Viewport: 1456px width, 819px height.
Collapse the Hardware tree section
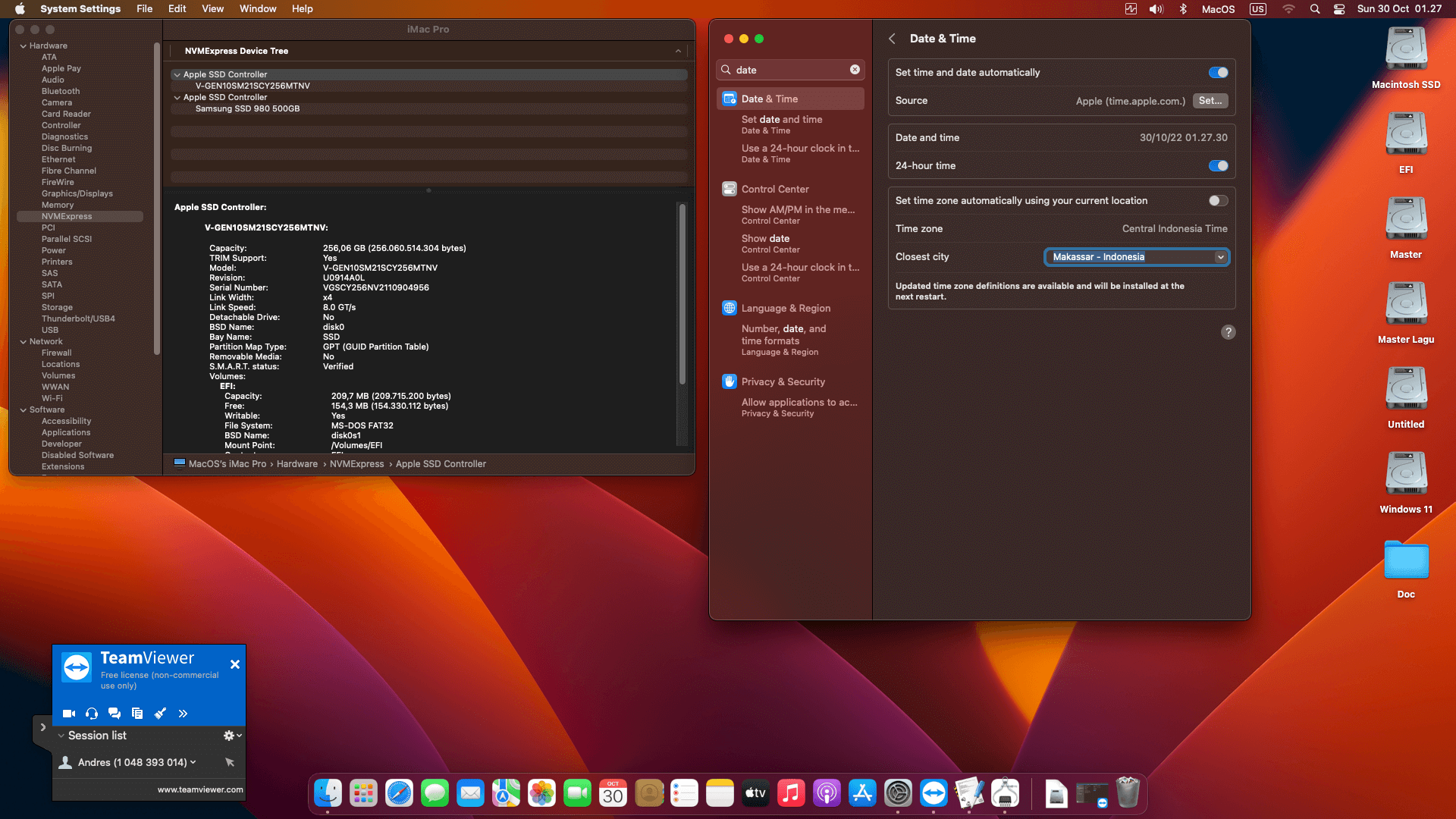(24, 46)
